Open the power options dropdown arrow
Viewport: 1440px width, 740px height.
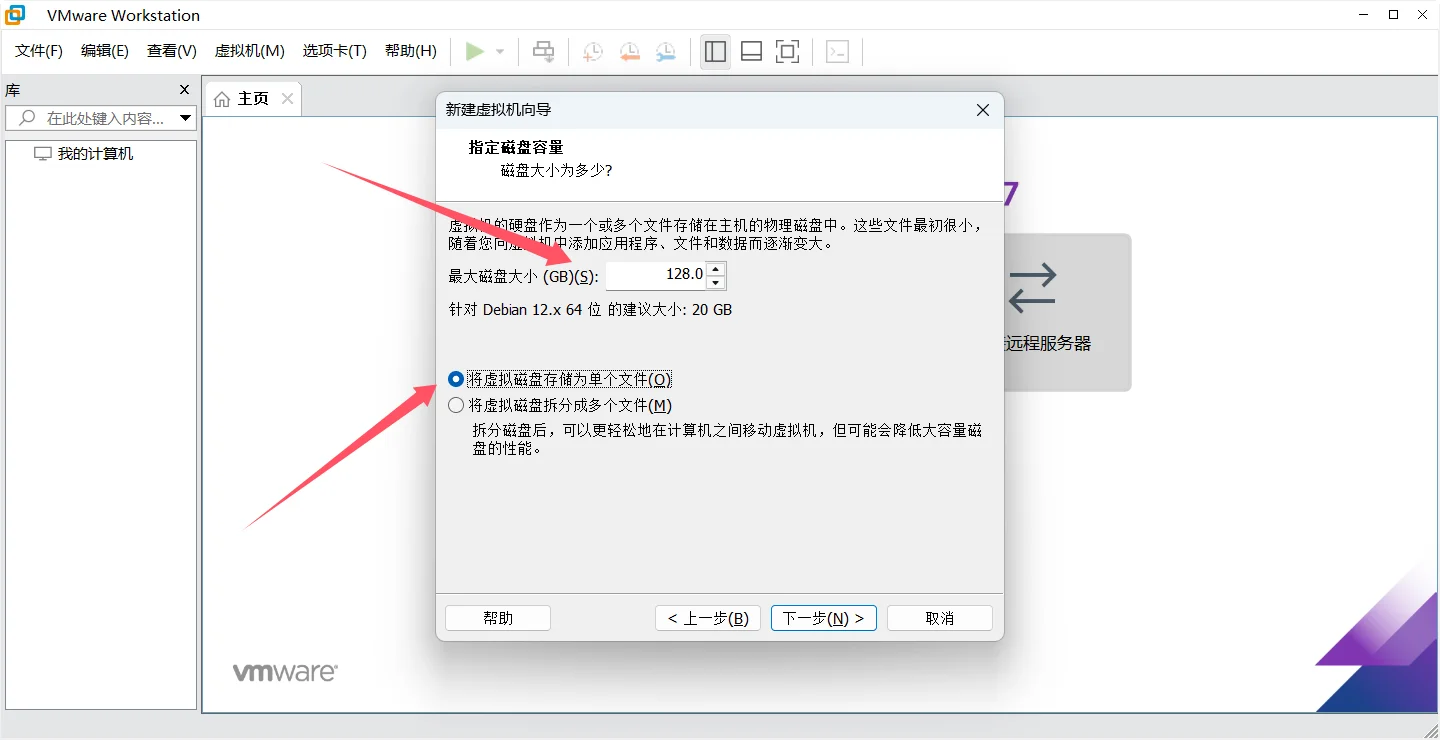(500, 52)
